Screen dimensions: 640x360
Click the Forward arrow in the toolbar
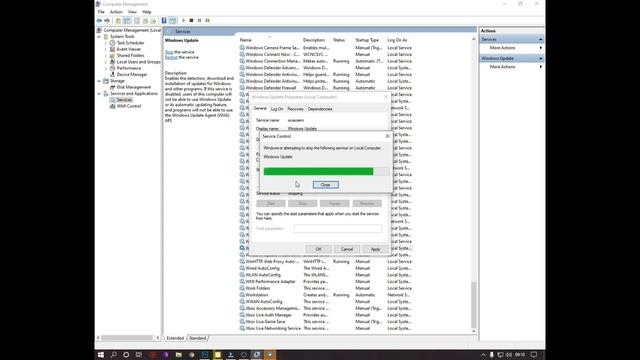107,20
